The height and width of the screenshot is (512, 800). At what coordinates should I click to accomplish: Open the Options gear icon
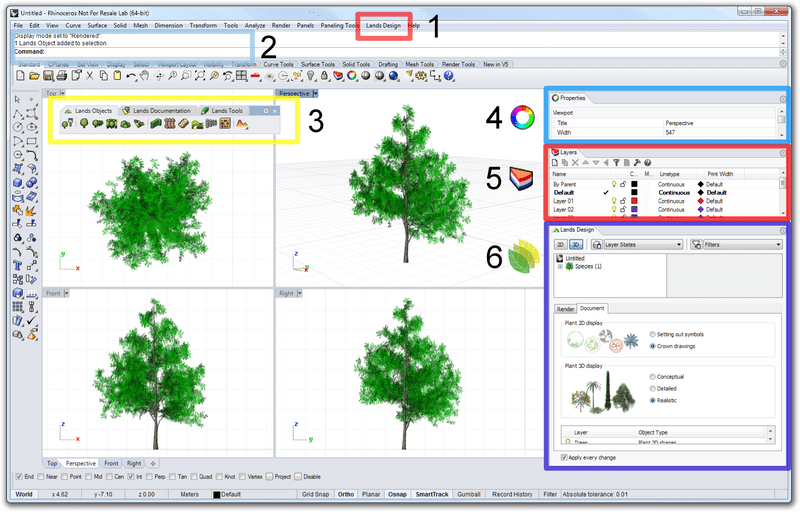coord(421,76)
